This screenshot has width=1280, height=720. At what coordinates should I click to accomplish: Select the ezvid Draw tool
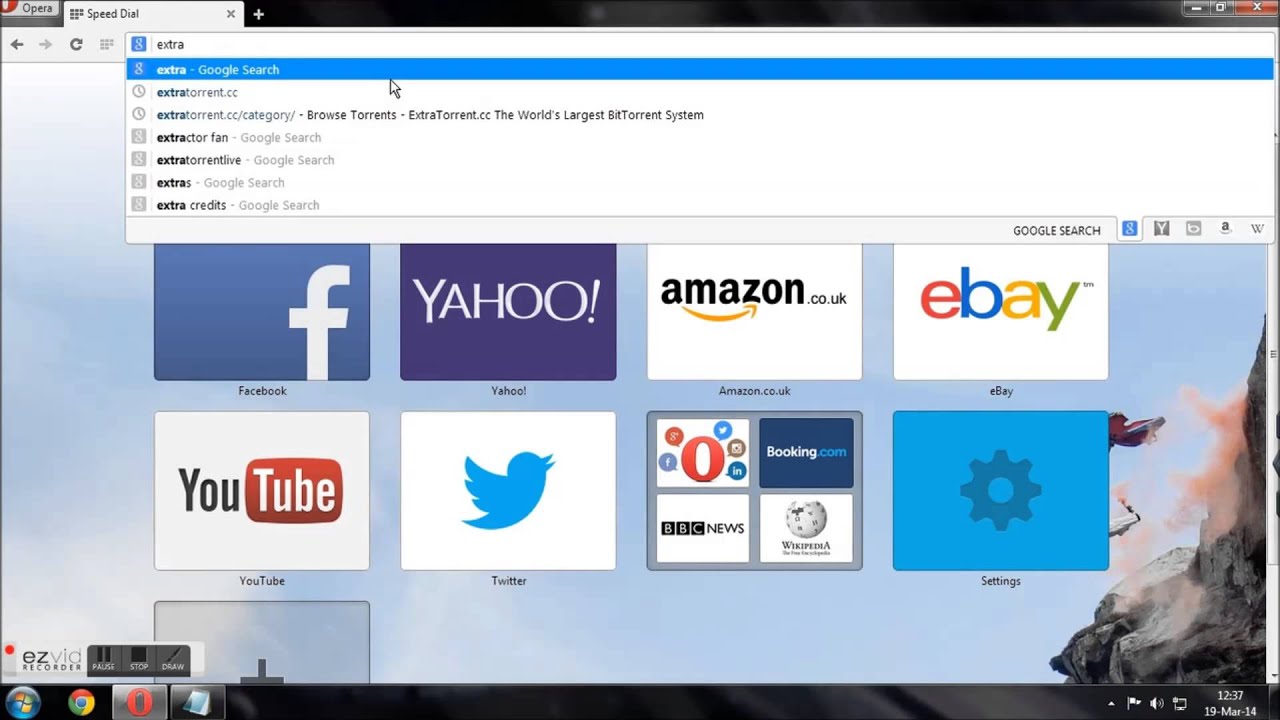click(x=173, y=659)
